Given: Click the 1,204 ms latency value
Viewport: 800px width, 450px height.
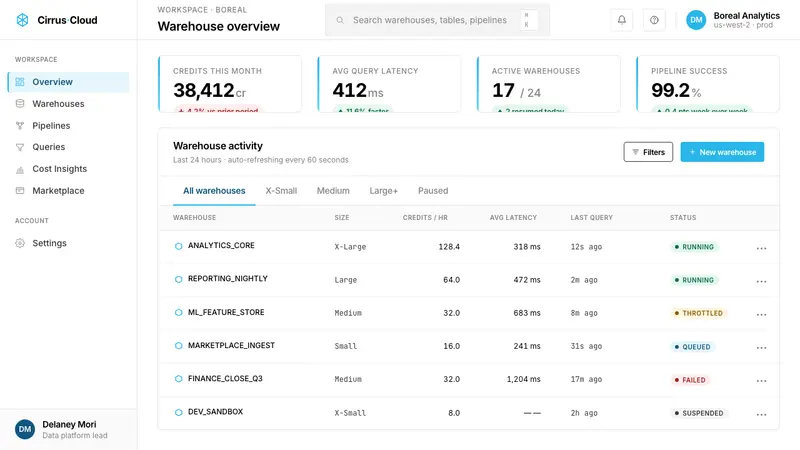Looking at the screenshot, I should tap(523, 380).
